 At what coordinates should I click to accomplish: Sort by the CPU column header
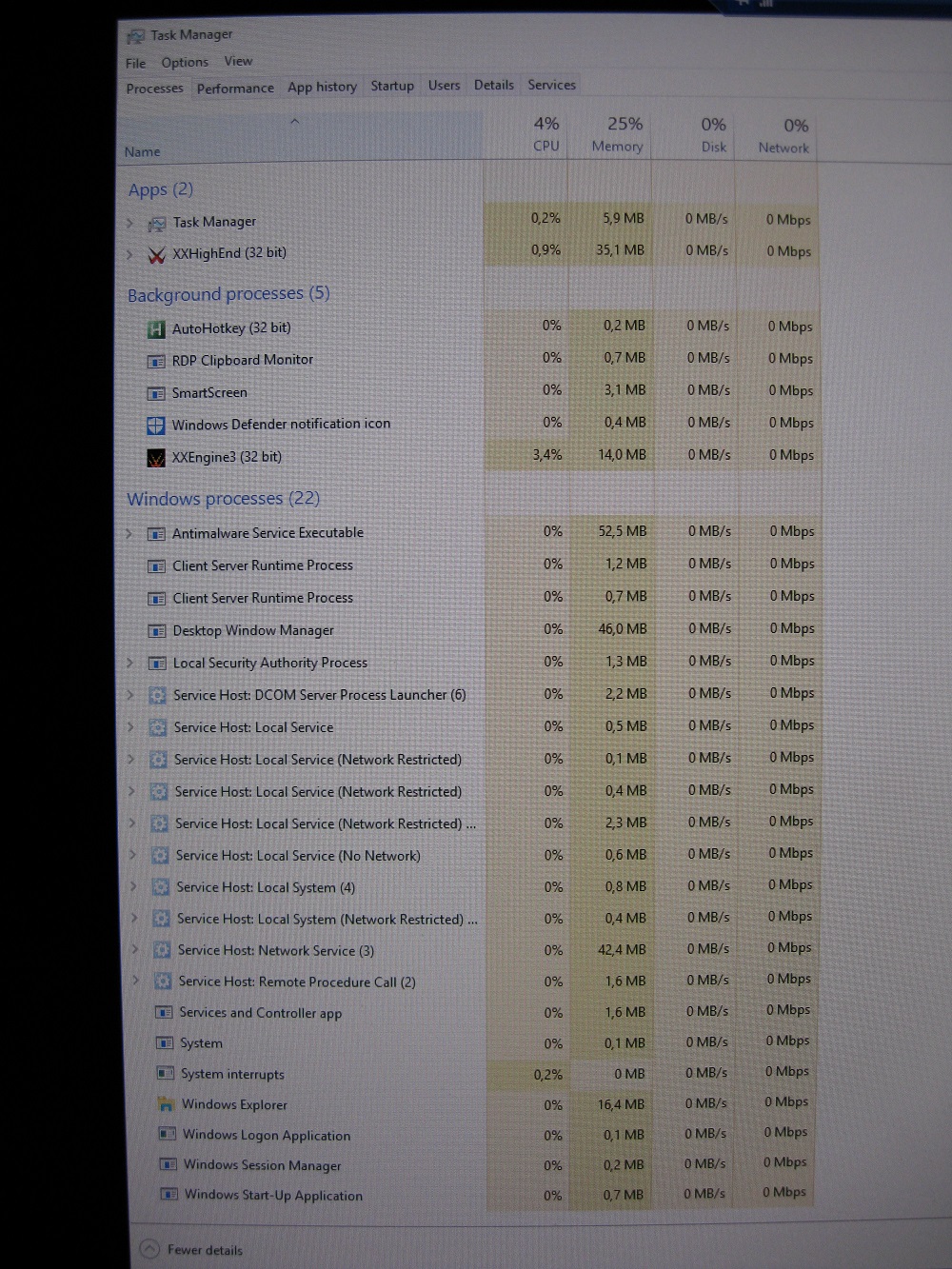tap(526, 134)
